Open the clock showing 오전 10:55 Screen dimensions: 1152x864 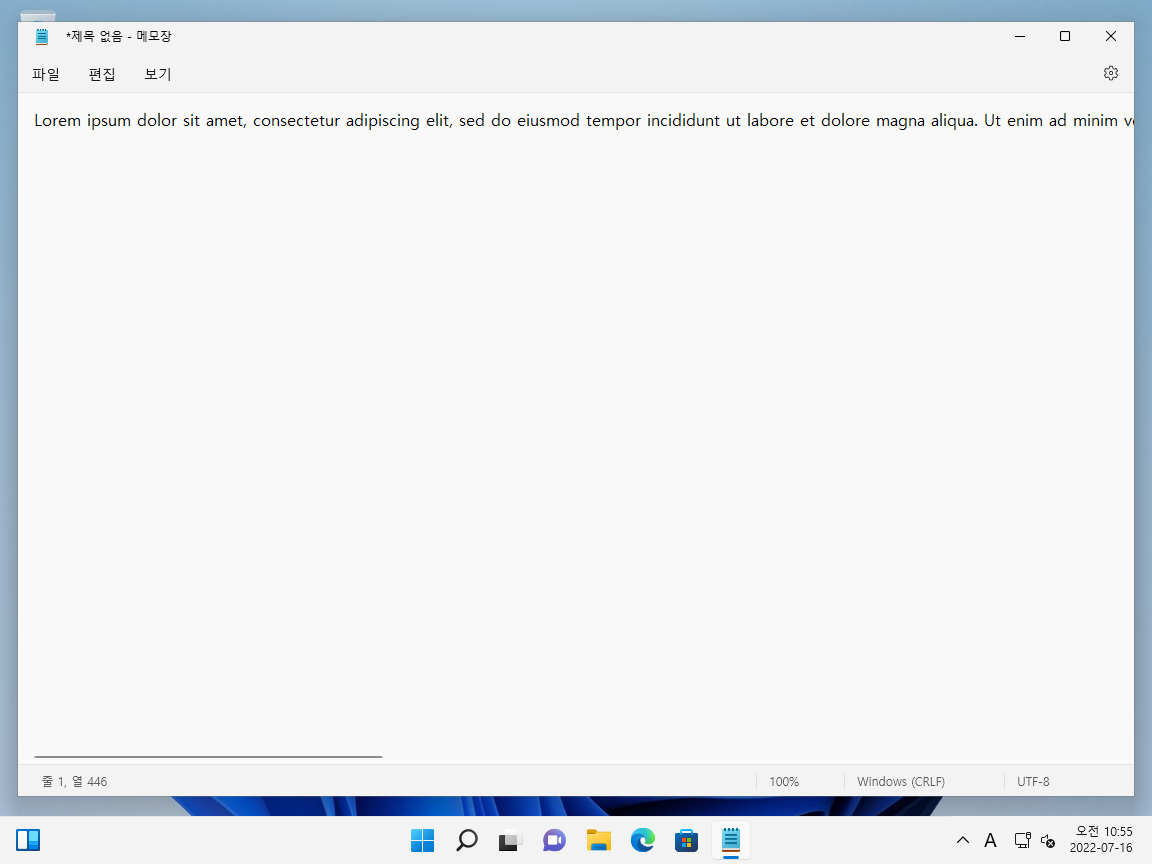1101,840
